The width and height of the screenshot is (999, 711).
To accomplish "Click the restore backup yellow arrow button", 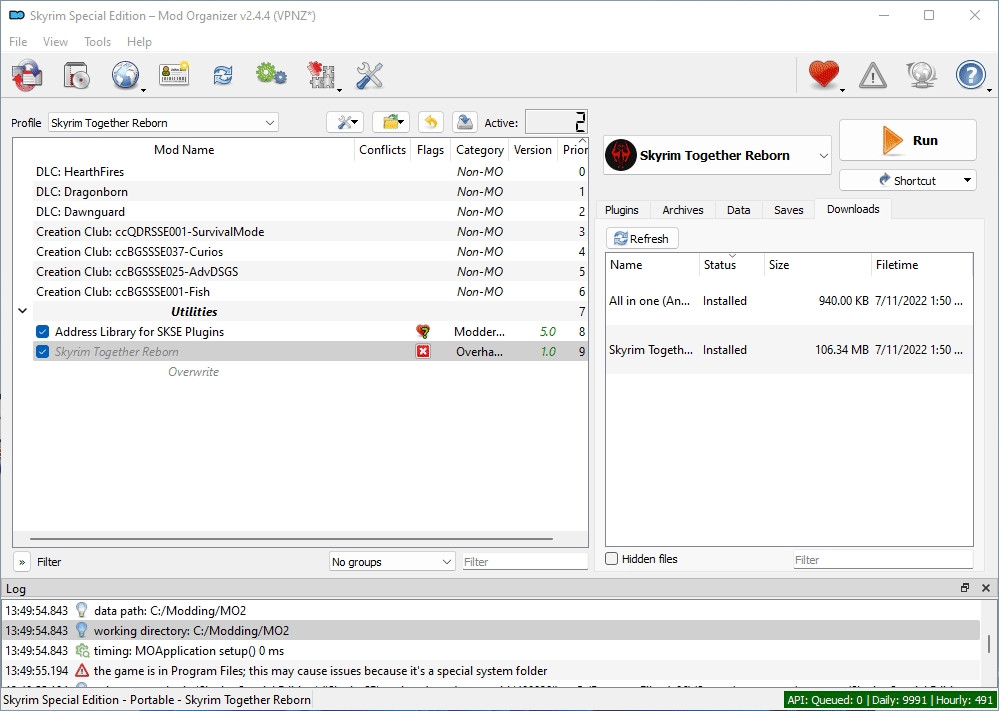I will click(x=430, y=122).
